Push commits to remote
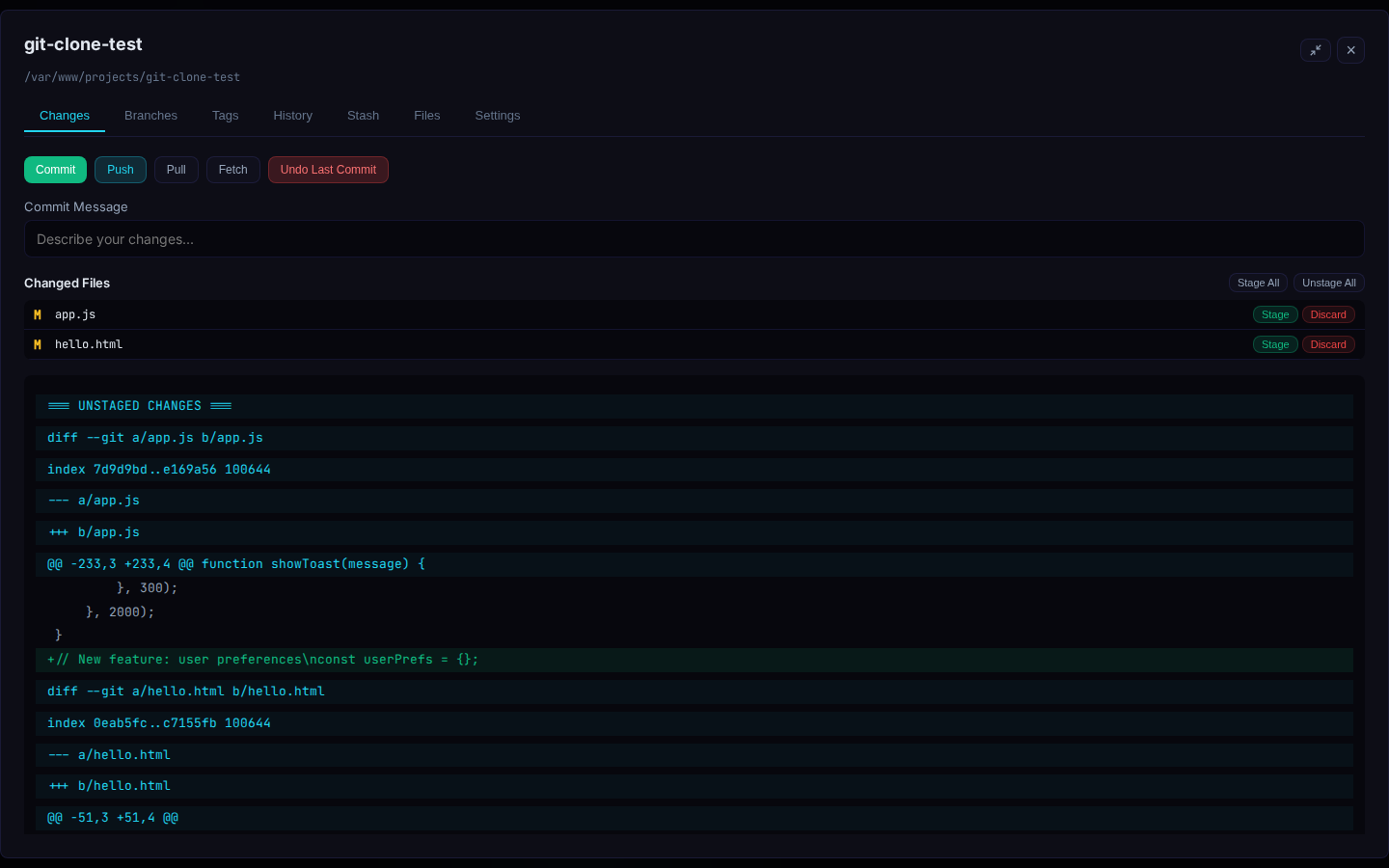 (x=121, y=170)
